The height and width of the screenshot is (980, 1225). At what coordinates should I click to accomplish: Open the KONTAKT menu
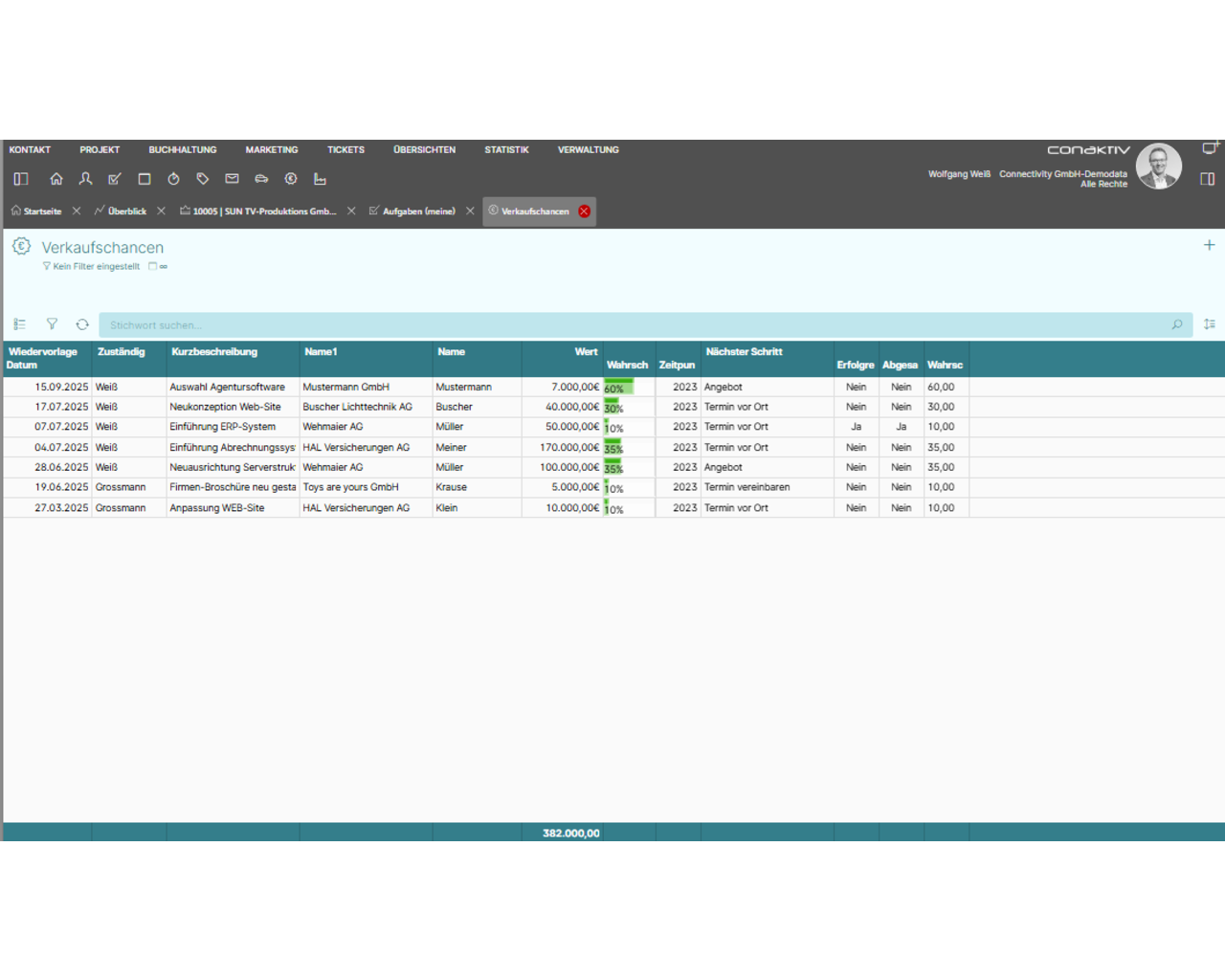click(30, 150)
